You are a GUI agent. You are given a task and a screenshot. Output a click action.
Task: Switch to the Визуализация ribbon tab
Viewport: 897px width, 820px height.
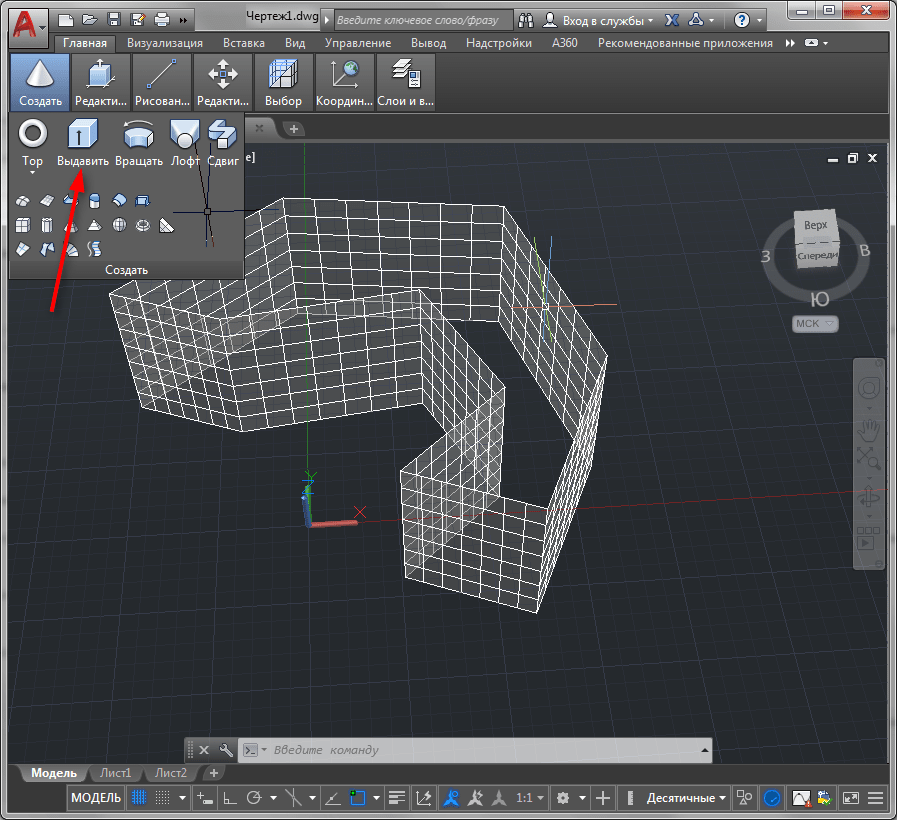pyautogui.click(x=164, y=43)
